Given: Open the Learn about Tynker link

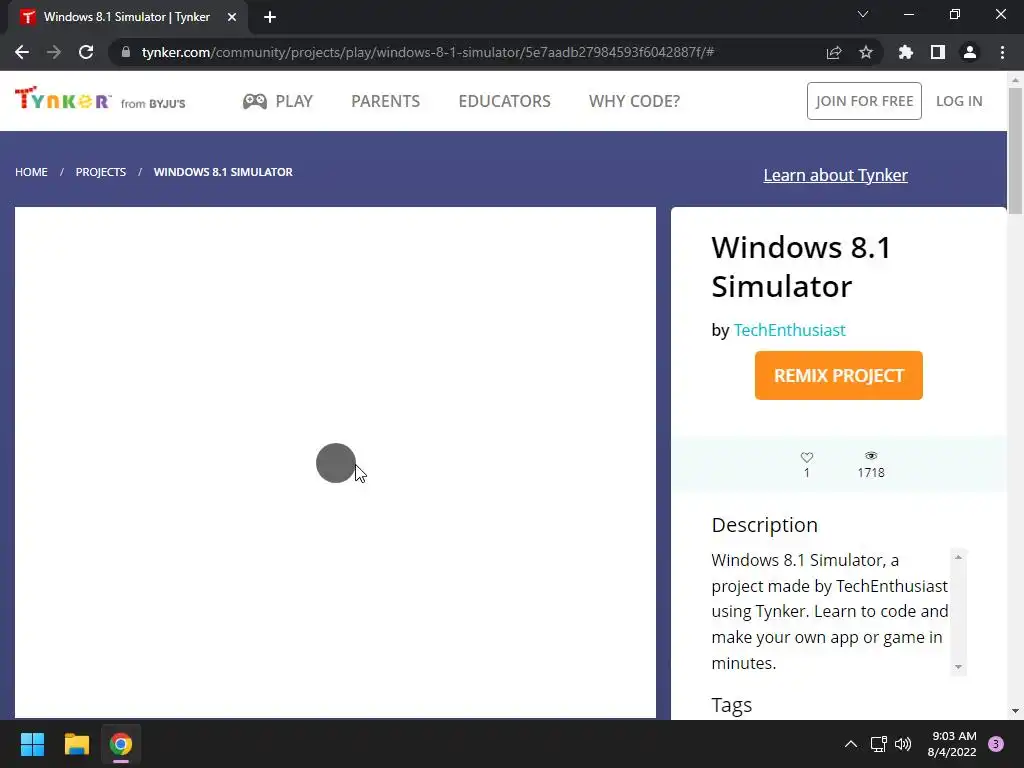Looking at the screenshot, I should click(x=835, y=175).
